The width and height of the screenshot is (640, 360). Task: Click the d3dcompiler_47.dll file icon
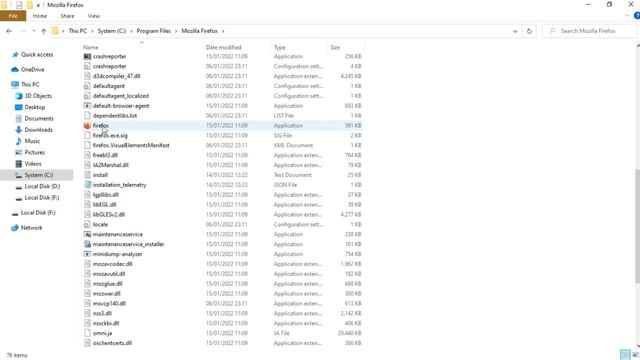pos(87,76)
